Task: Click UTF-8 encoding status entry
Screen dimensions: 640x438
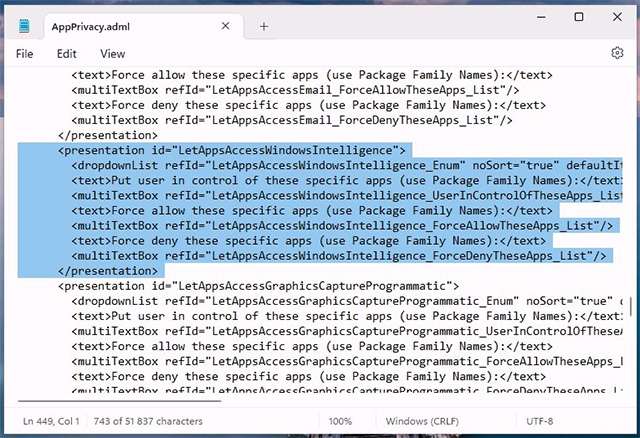Action: point(540,421)
